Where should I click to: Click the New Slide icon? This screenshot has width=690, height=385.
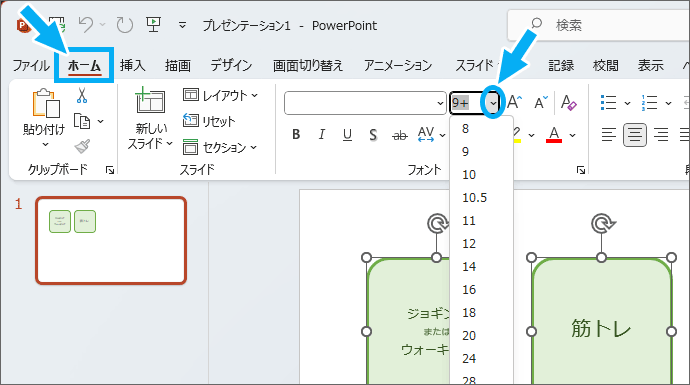click(150, 101)
